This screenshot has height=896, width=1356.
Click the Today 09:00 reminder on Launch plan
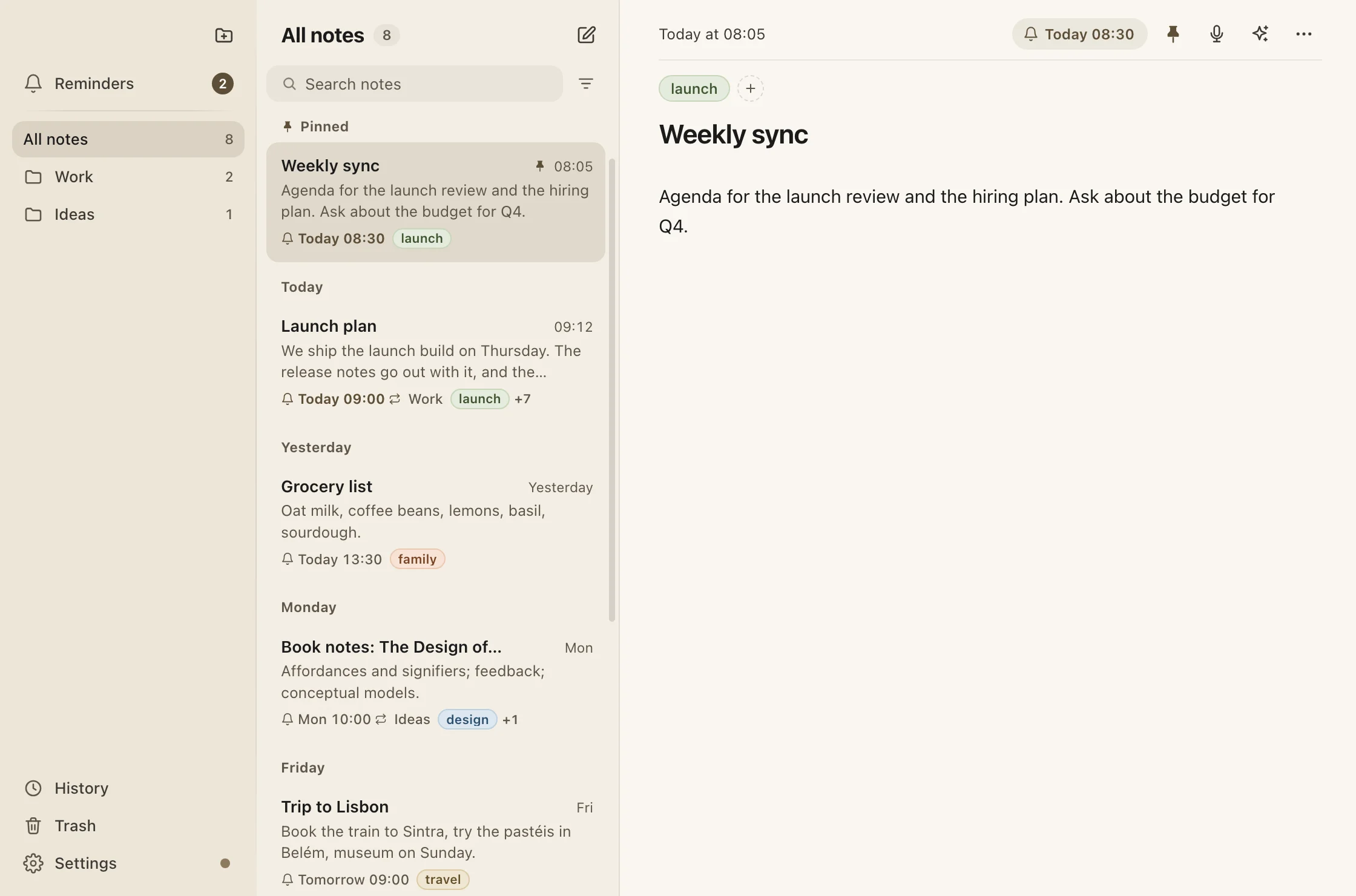(x=341, y=399)
